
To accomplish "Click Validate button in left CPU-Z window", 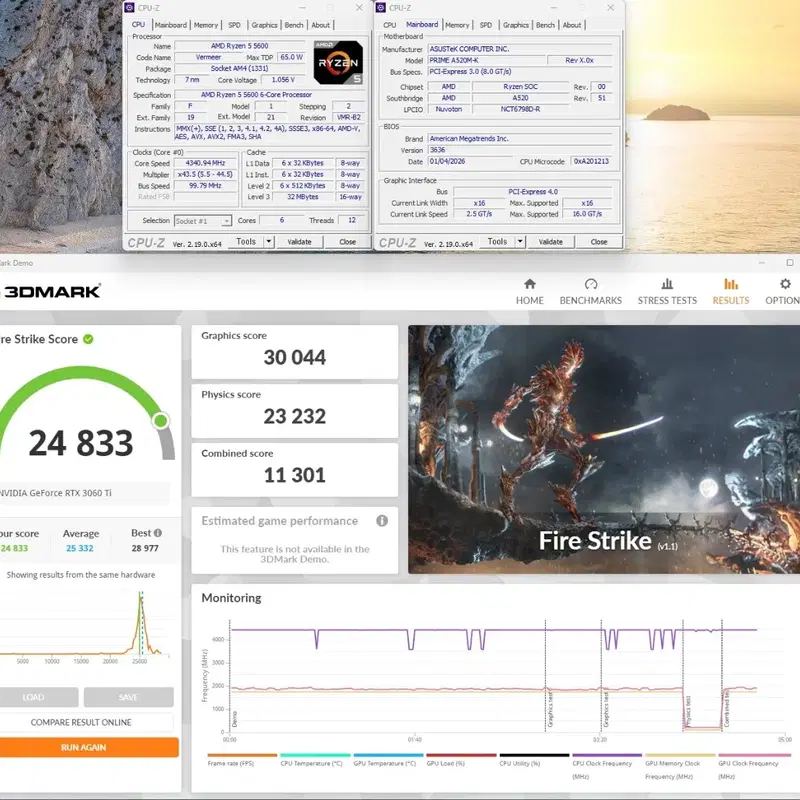I will pyautogui.click(x=299, y=242).
